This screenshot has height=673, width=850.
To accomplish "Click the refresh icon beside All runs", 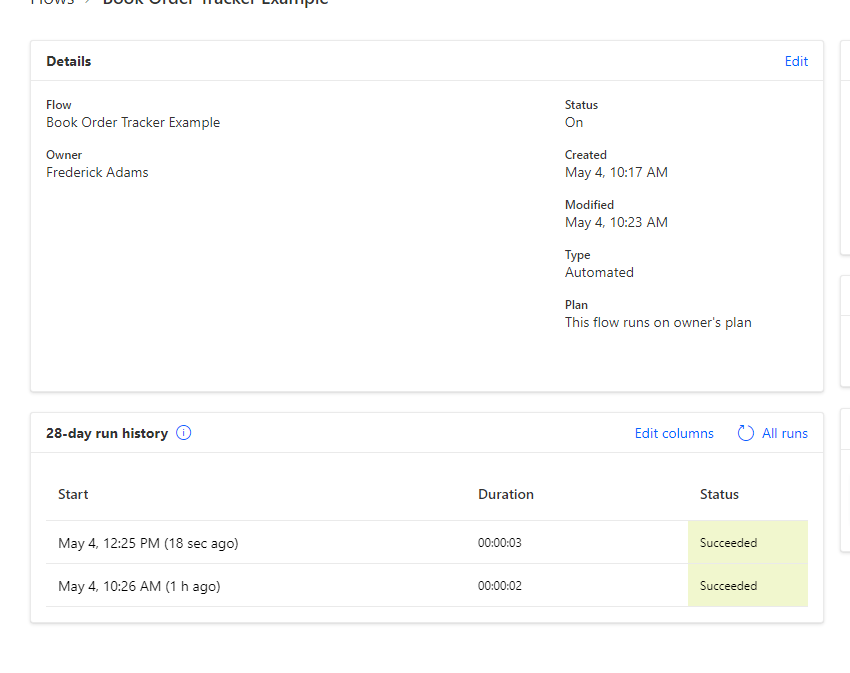I will click(745, 433).
